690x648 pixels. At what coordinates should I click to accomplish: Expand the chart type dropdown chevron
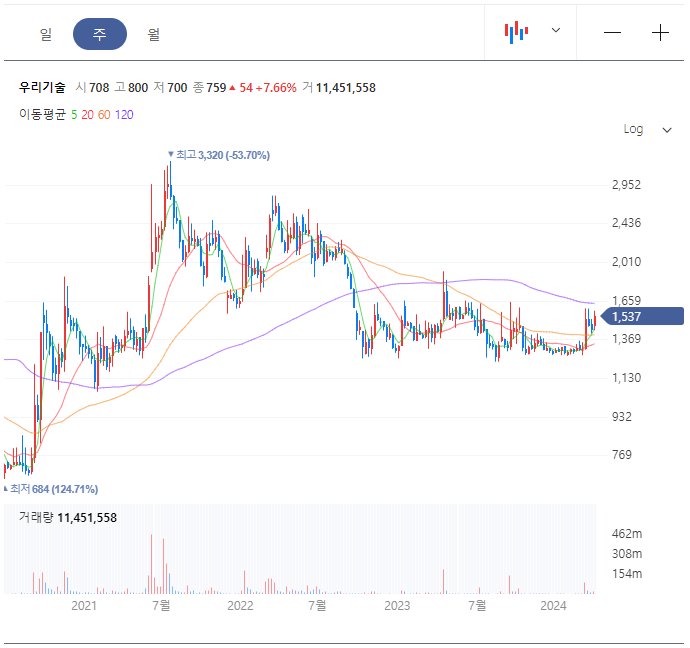coord(556,30)
